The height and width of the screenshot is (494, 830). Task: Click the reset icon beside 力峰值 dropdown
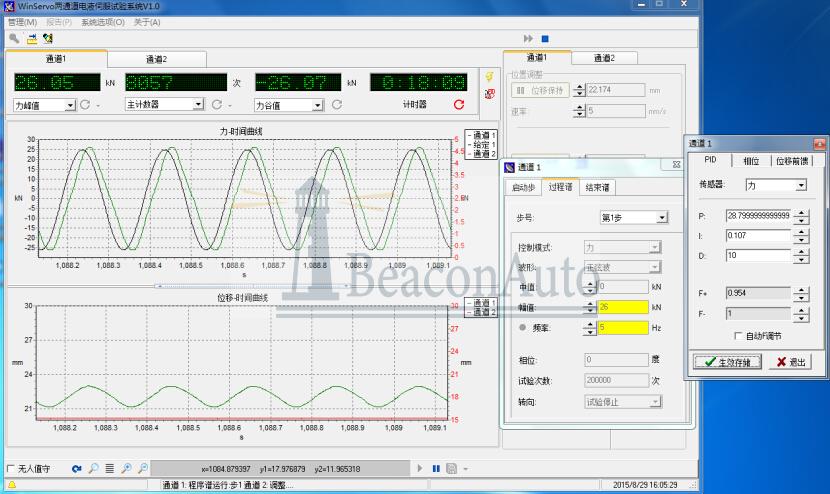coord(85,104)
